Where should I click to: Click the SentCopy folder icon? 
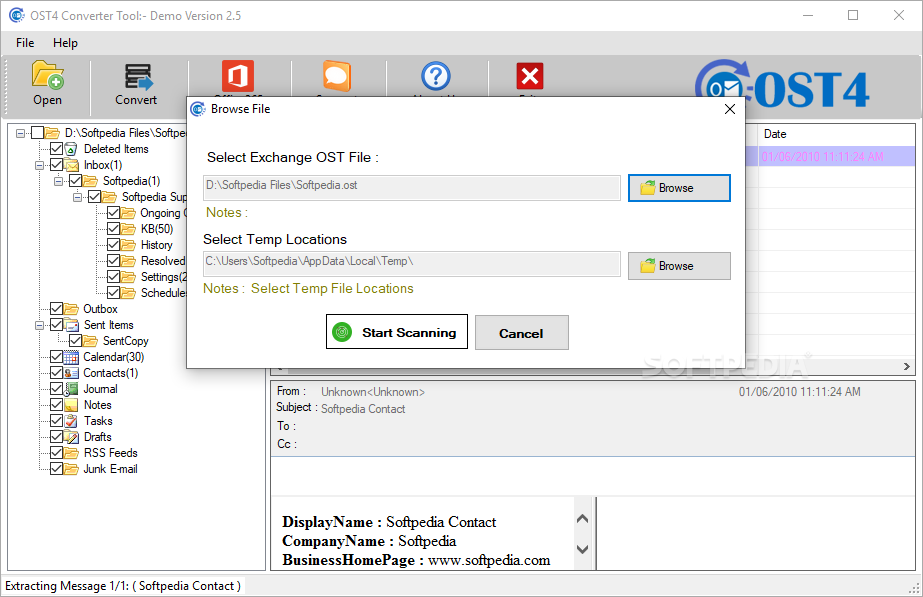tap(90, 341)
